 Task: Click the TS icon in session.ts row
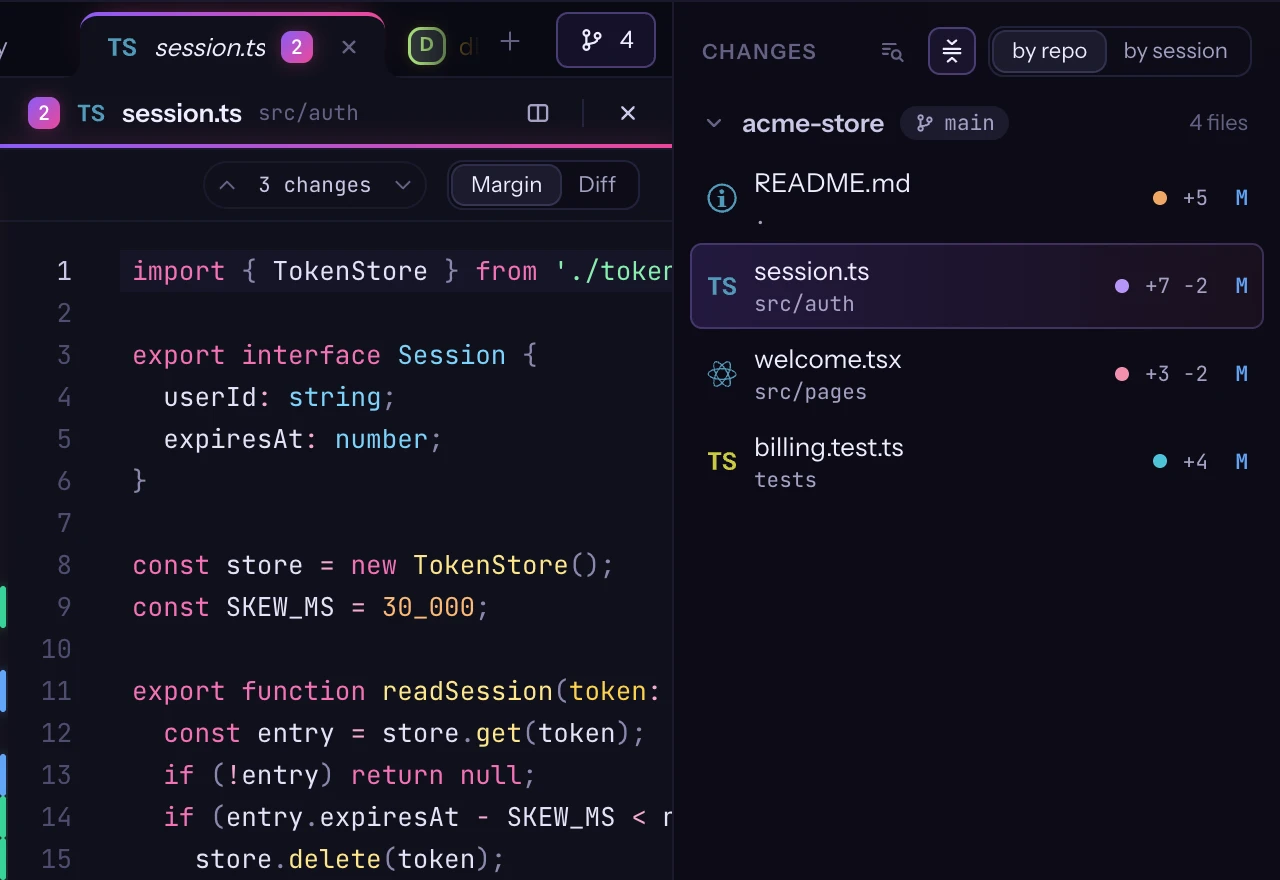tap(722, 287)
